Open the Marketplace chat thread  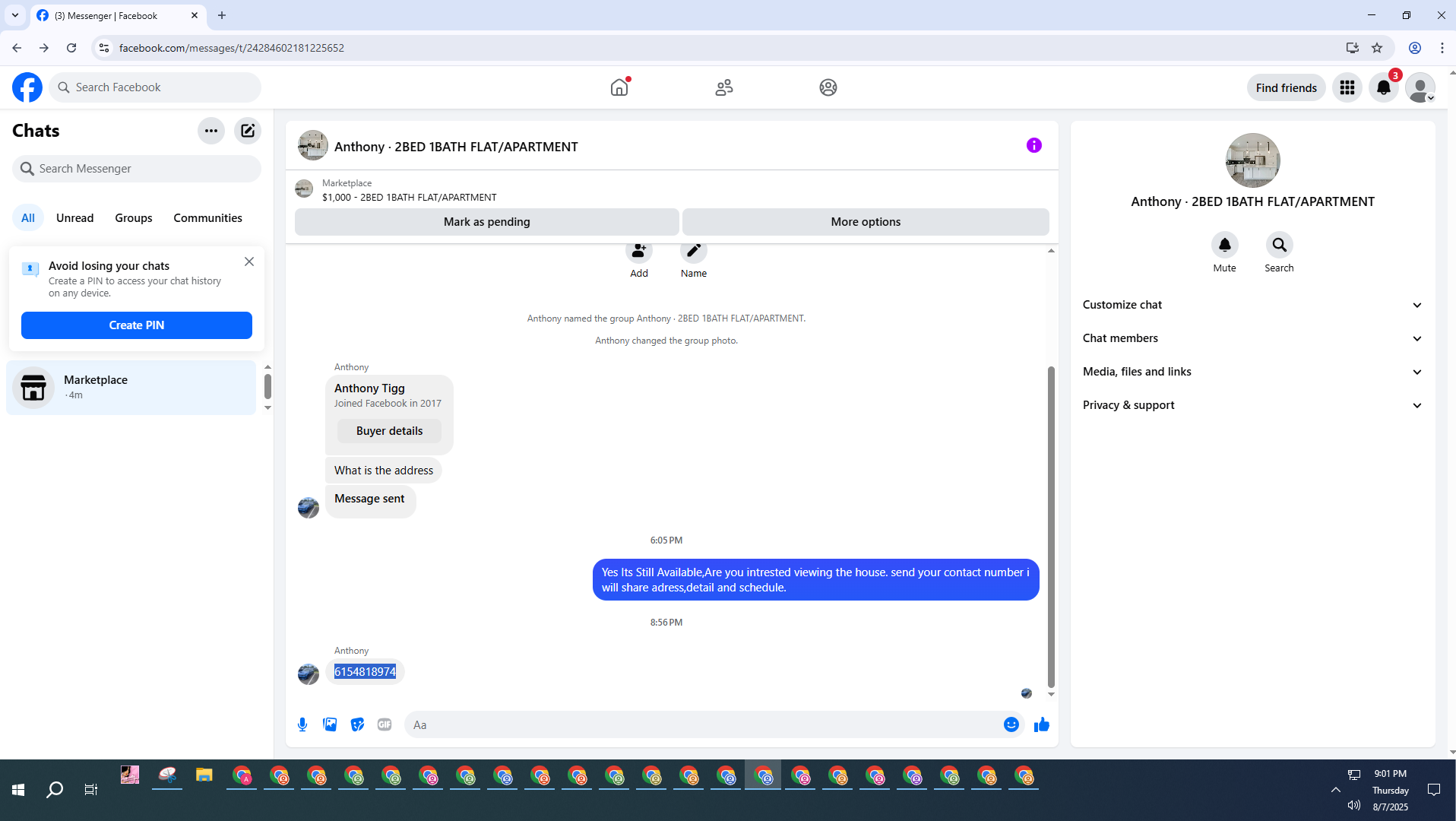pyautogui.click(x=131, y=388)
